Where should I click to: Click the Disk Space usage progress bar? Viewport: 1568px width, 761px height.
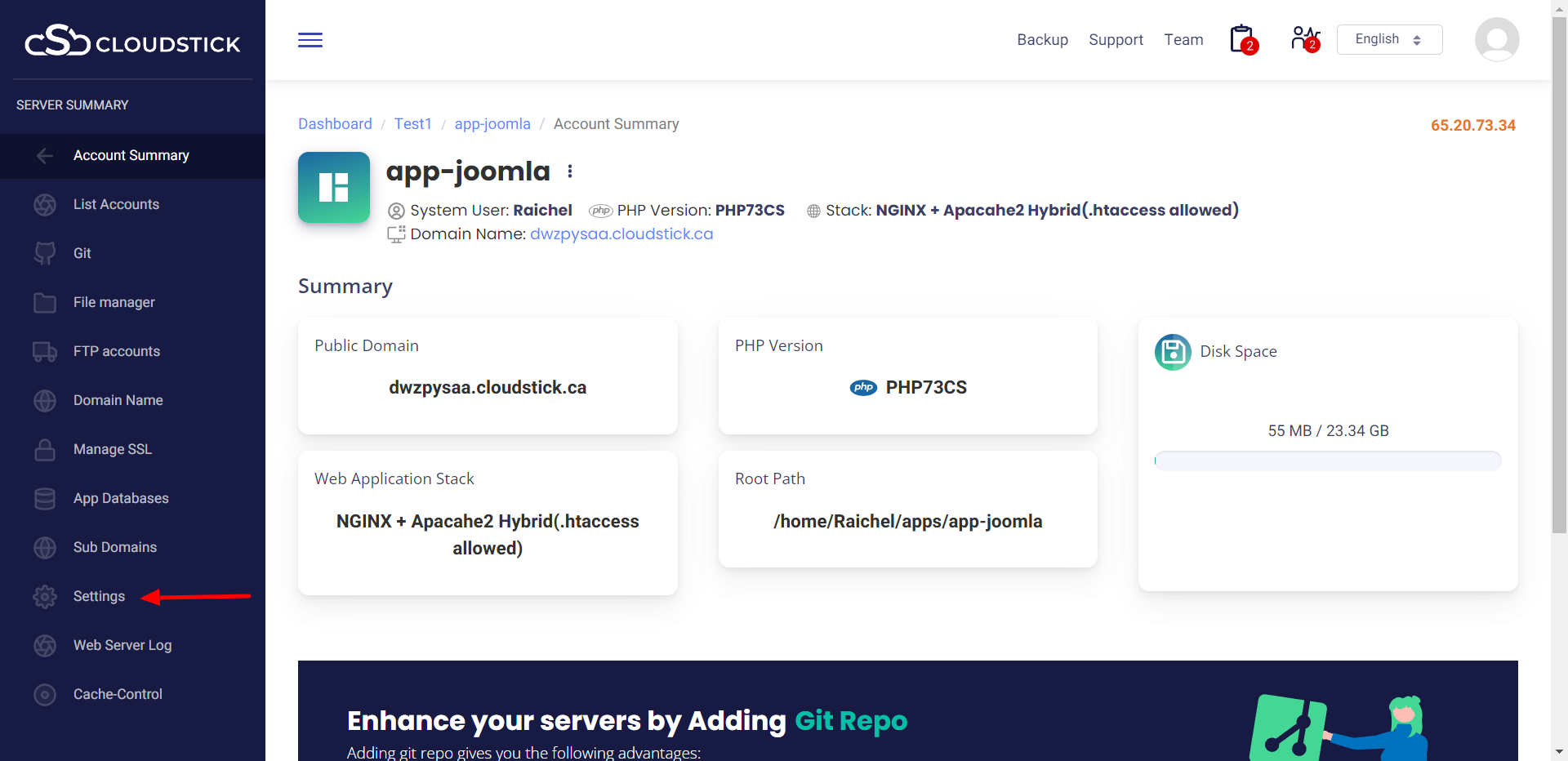1327,461
